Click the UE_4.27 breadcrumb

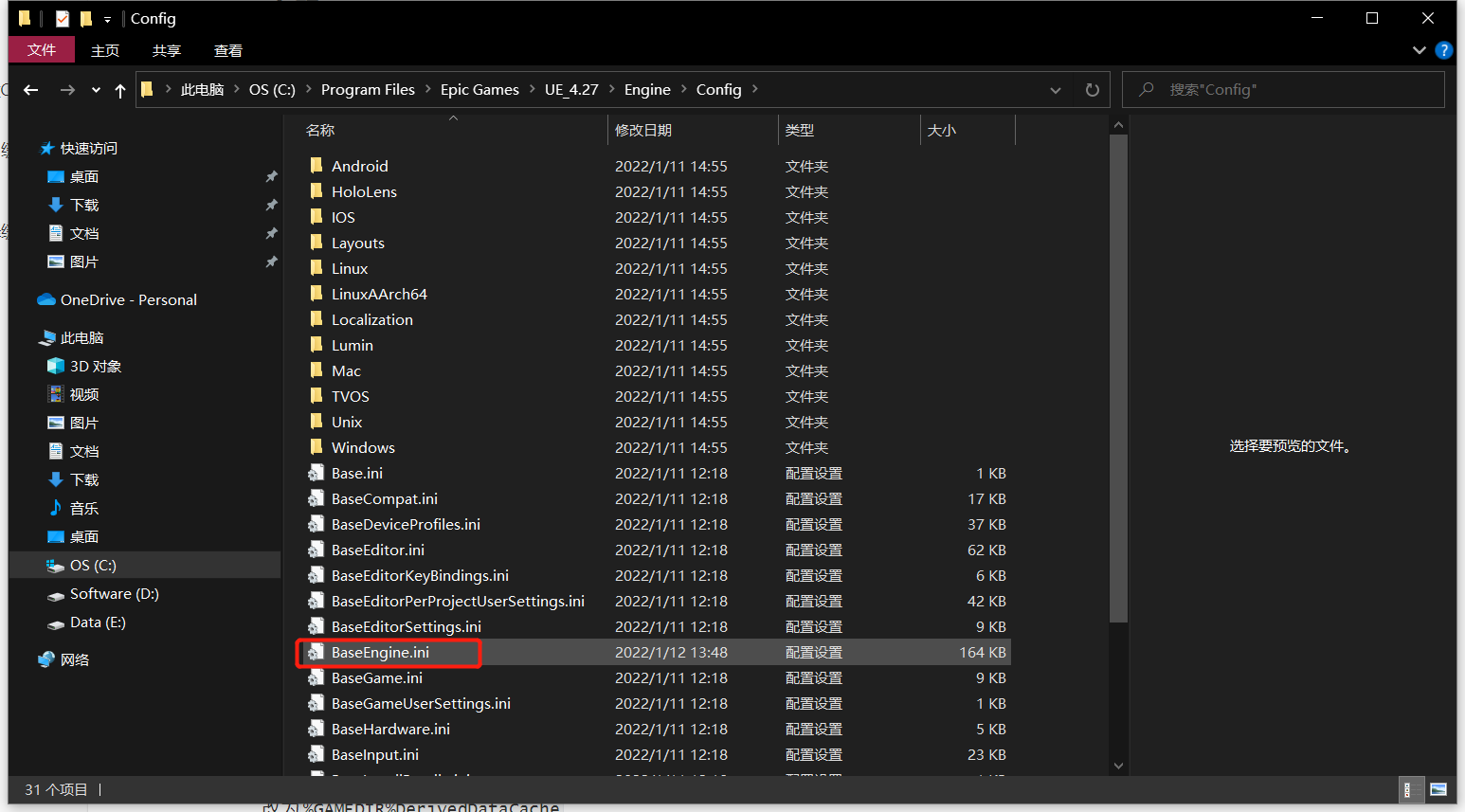pyautogui.click(x=571, y=89)
